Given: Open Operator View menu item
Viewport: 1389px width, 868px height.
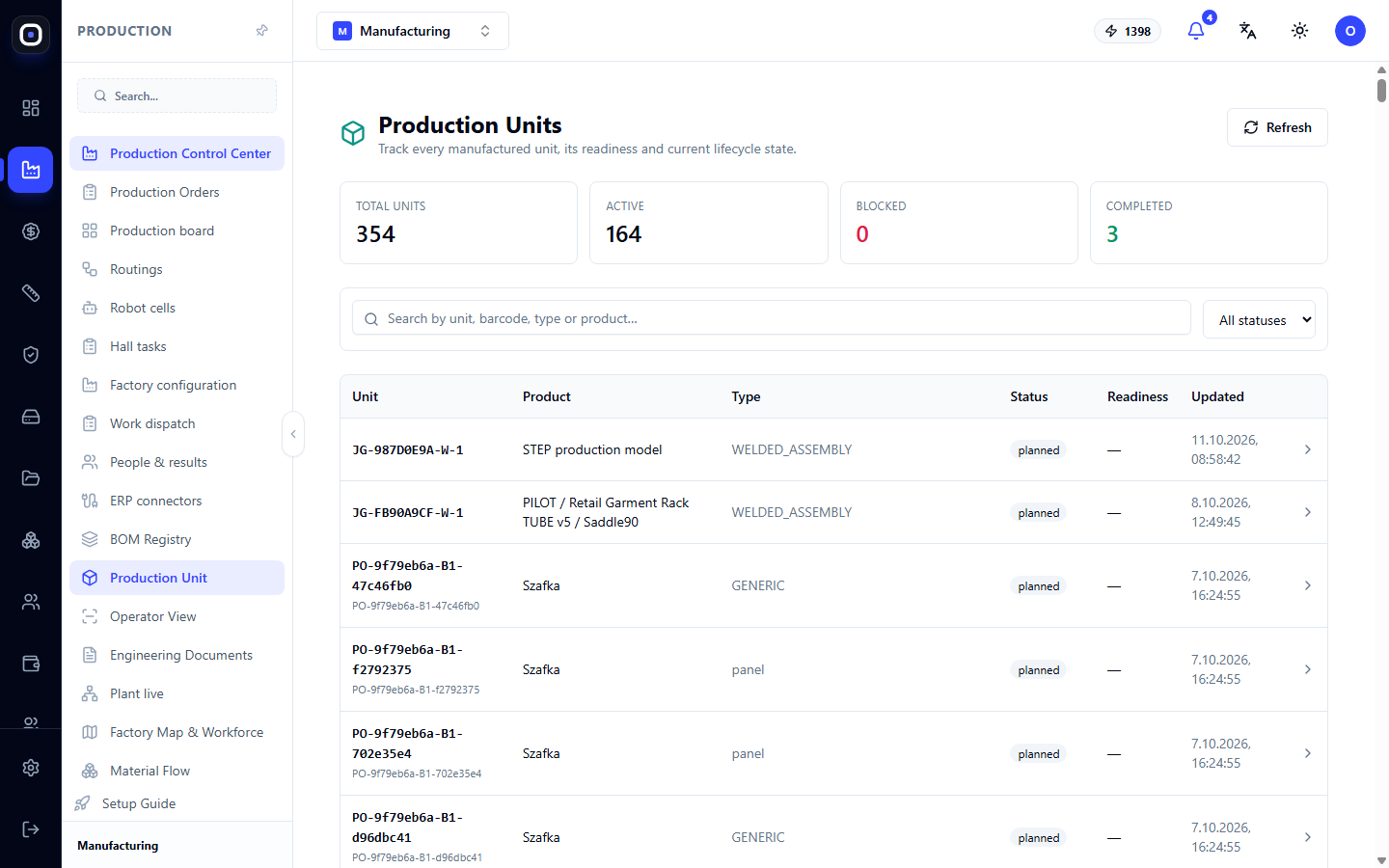Looking at the screenshot, I should pos(177,616).
